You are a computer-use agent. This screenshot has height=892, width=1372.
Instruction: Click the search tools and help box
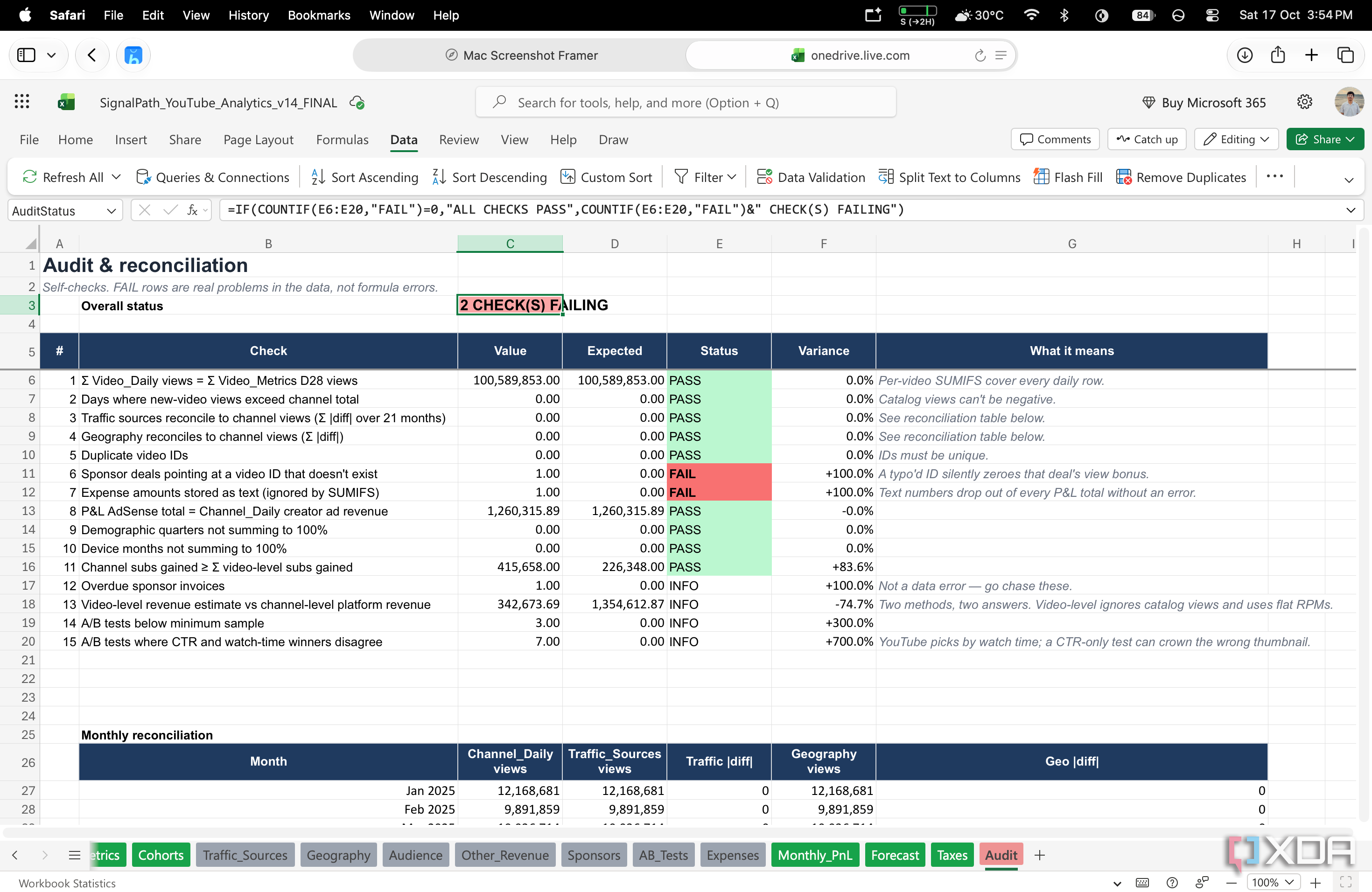686,102
